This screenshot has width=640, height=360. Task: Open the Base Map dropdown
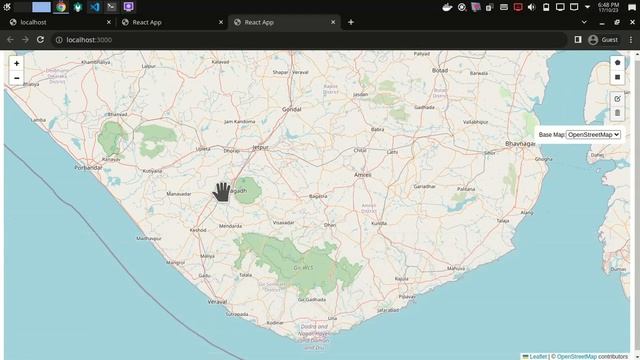pos(593,135)
